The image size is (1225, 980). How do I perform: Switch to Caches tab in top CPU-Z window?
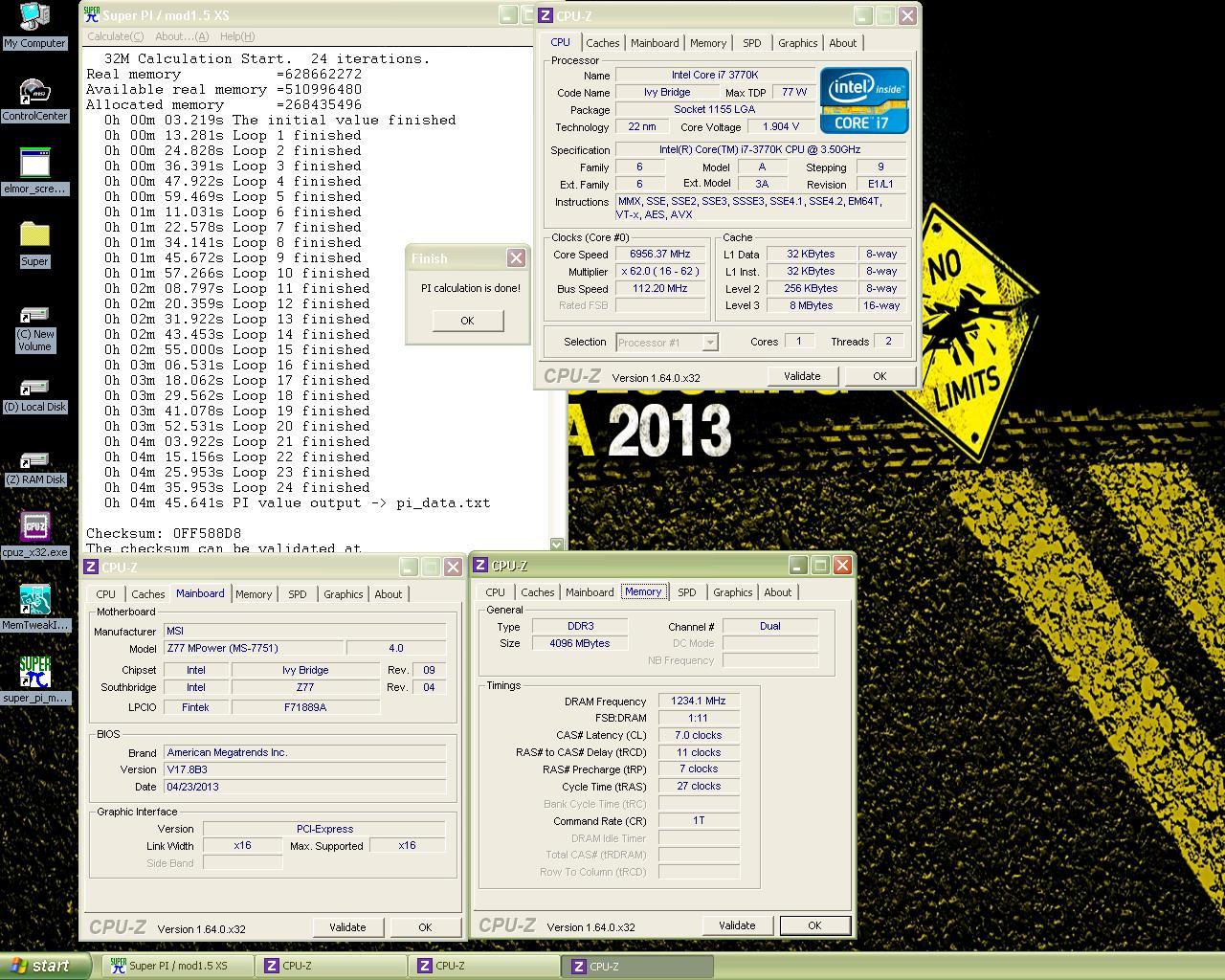pos(602,43)
